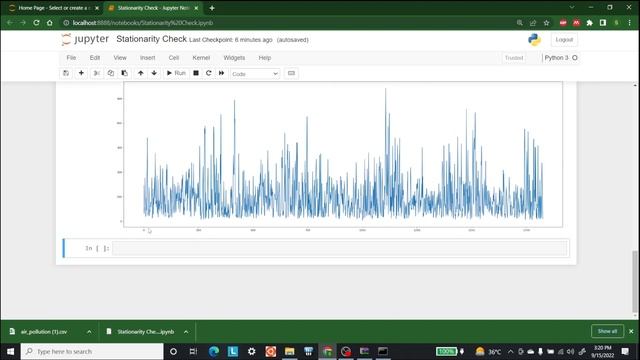Open a new browser tab
Screen dimensions: 640x360
point(212,8)
